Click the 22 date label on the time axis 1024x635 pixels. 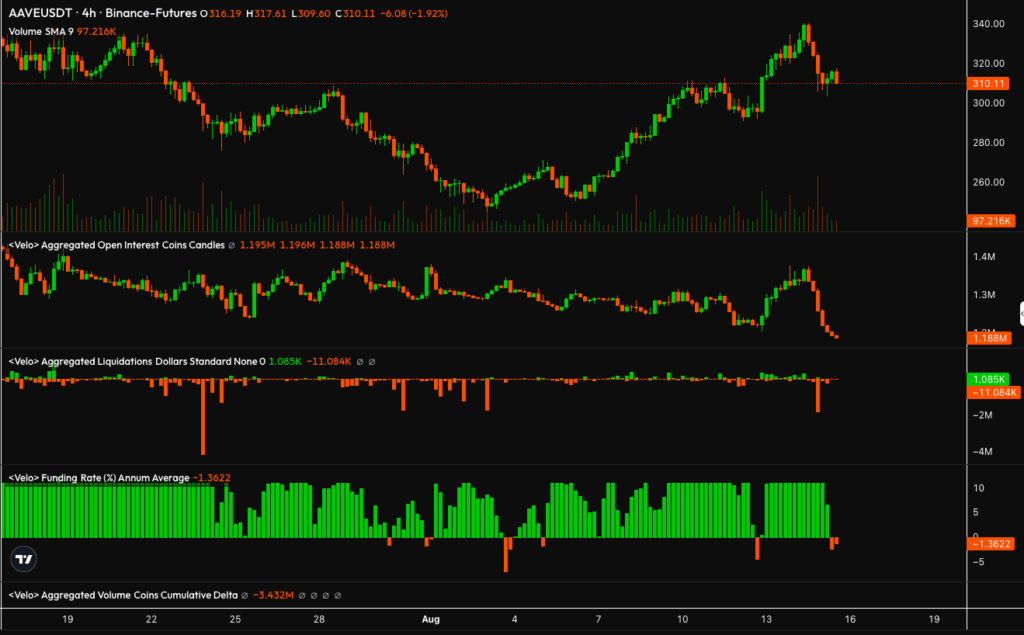click(x=152, y=619)
